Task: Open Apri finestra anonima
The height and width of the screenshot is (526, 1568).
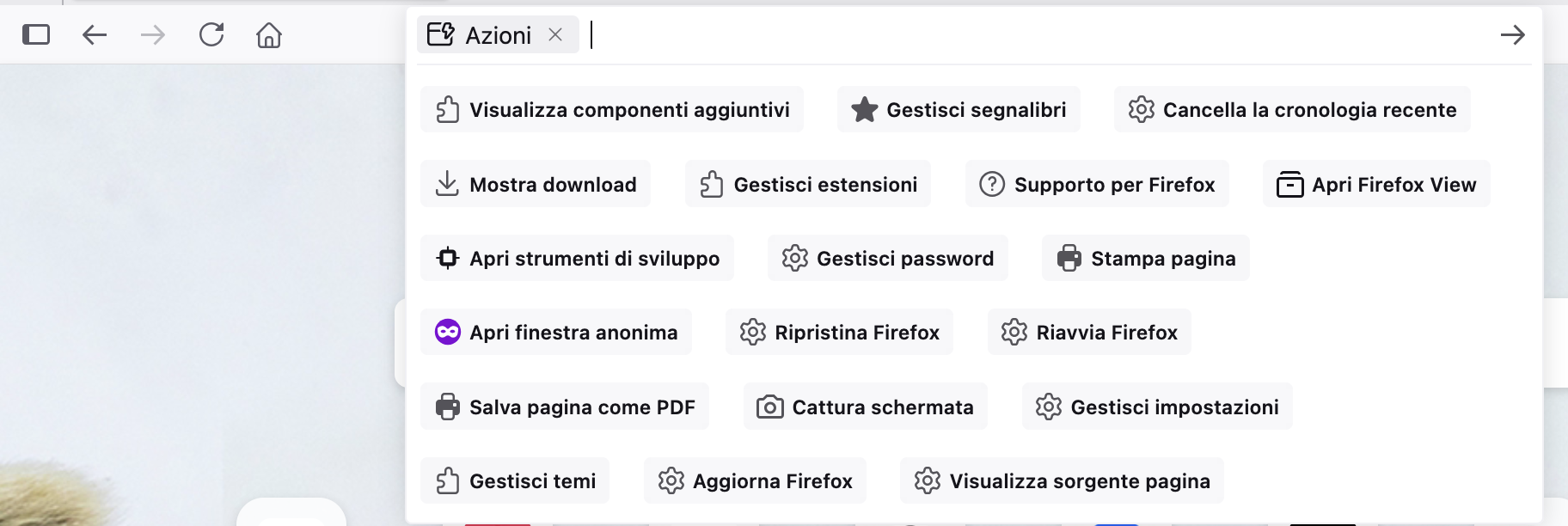Action: 556,333
